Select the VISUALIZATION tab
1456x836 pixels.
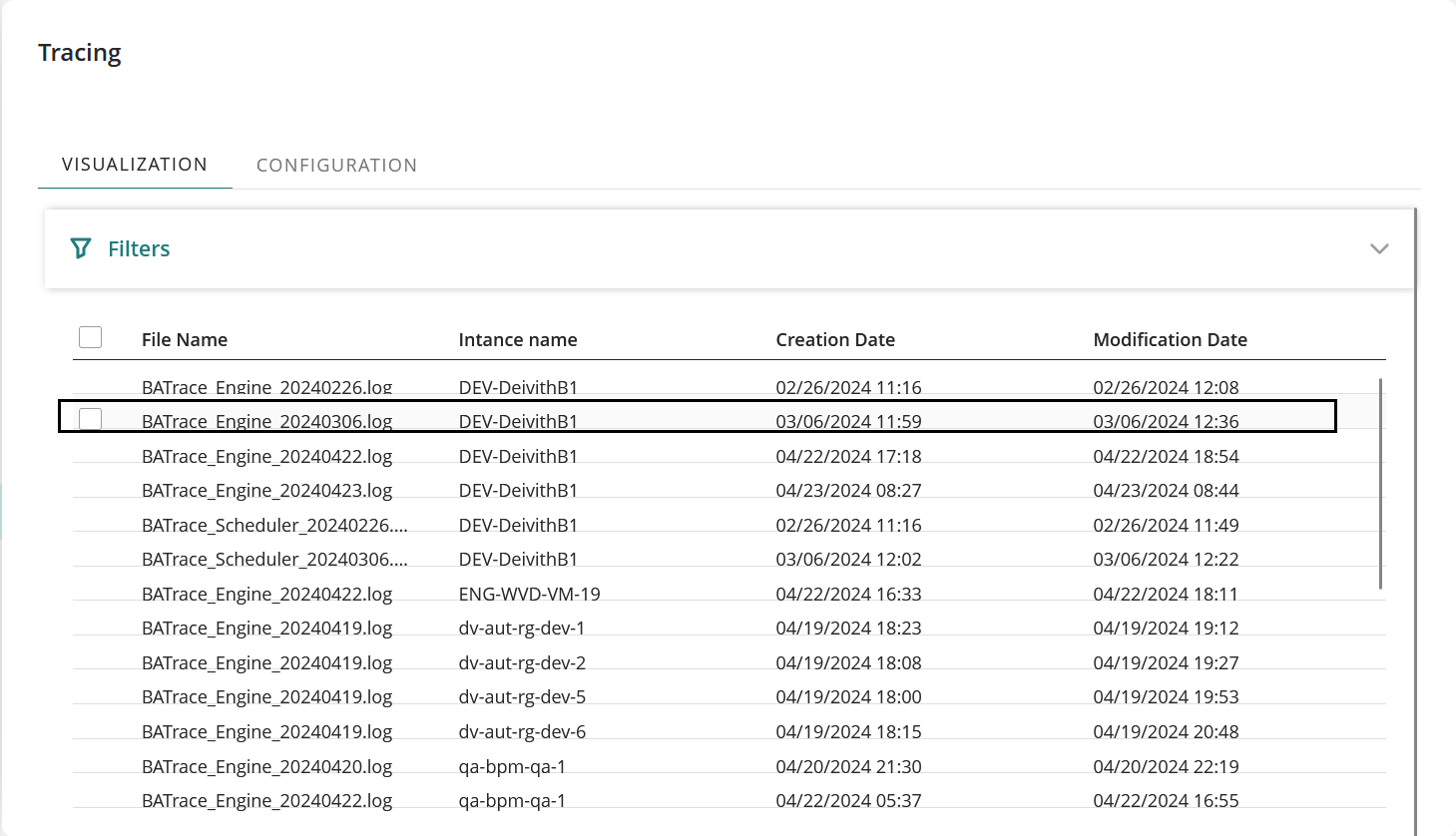click(135, 165)
